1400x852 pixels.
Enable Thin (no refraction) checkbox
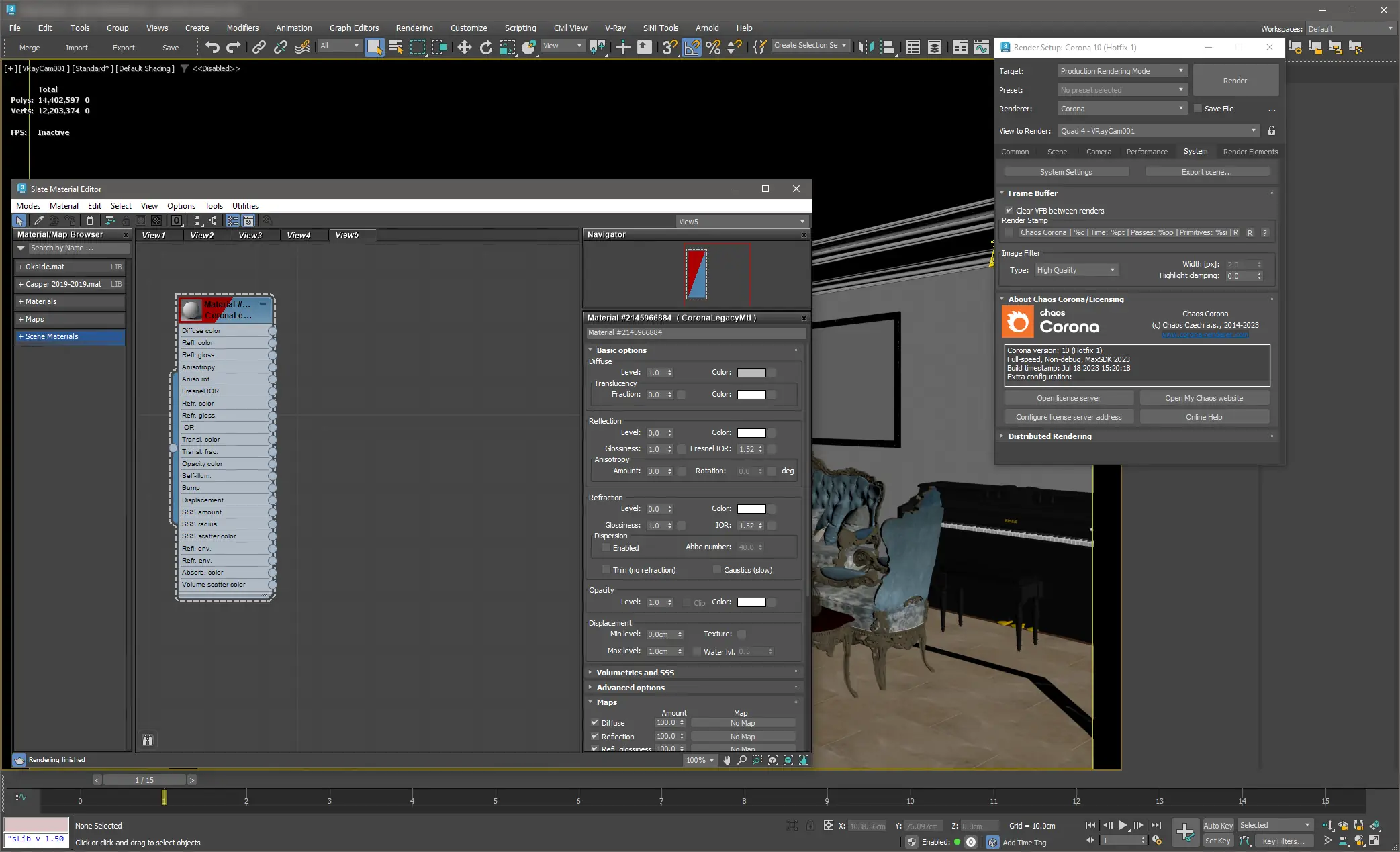coord(606,570)
